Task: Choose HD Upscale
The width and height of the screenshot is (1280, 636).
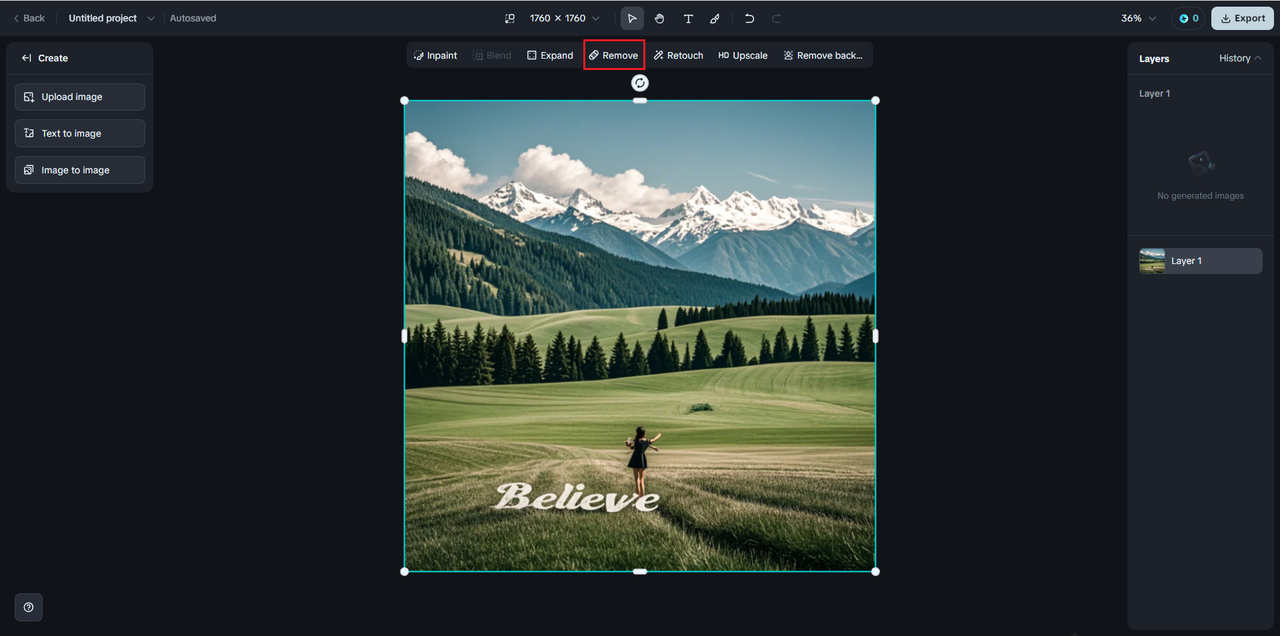Action: [x=743, y=55]
